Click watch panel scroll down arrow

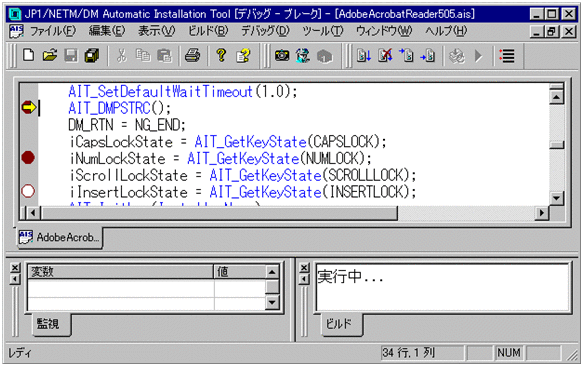tap(272, 302)
